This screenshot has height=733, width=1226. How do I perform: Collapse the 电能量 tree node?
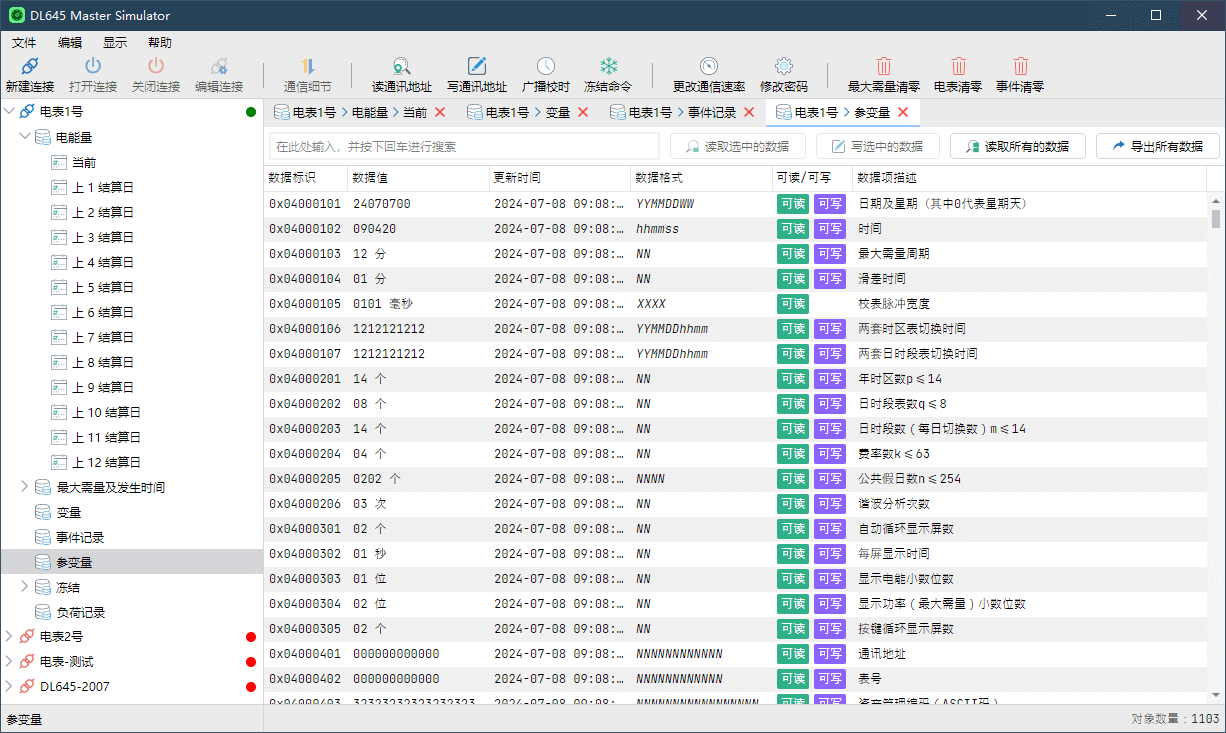pos(25,137)
